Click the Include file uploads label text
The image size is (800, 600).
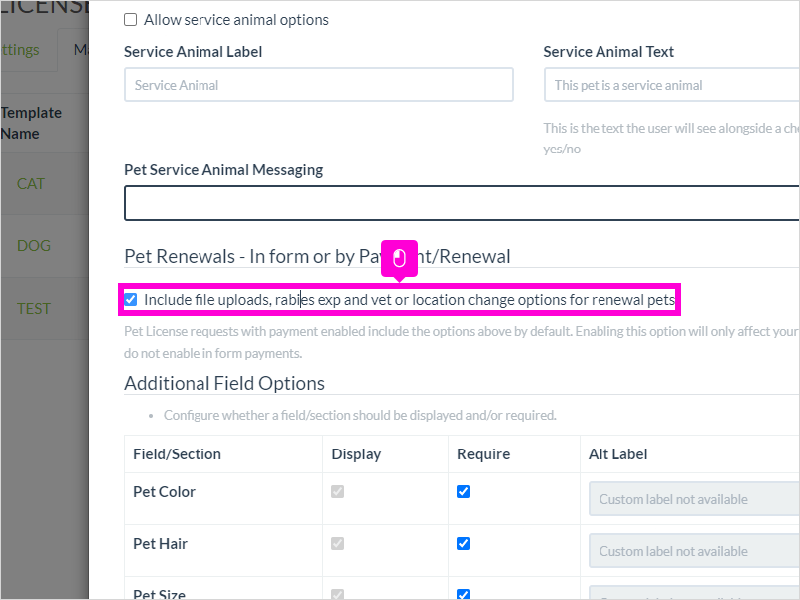(410, 299)
